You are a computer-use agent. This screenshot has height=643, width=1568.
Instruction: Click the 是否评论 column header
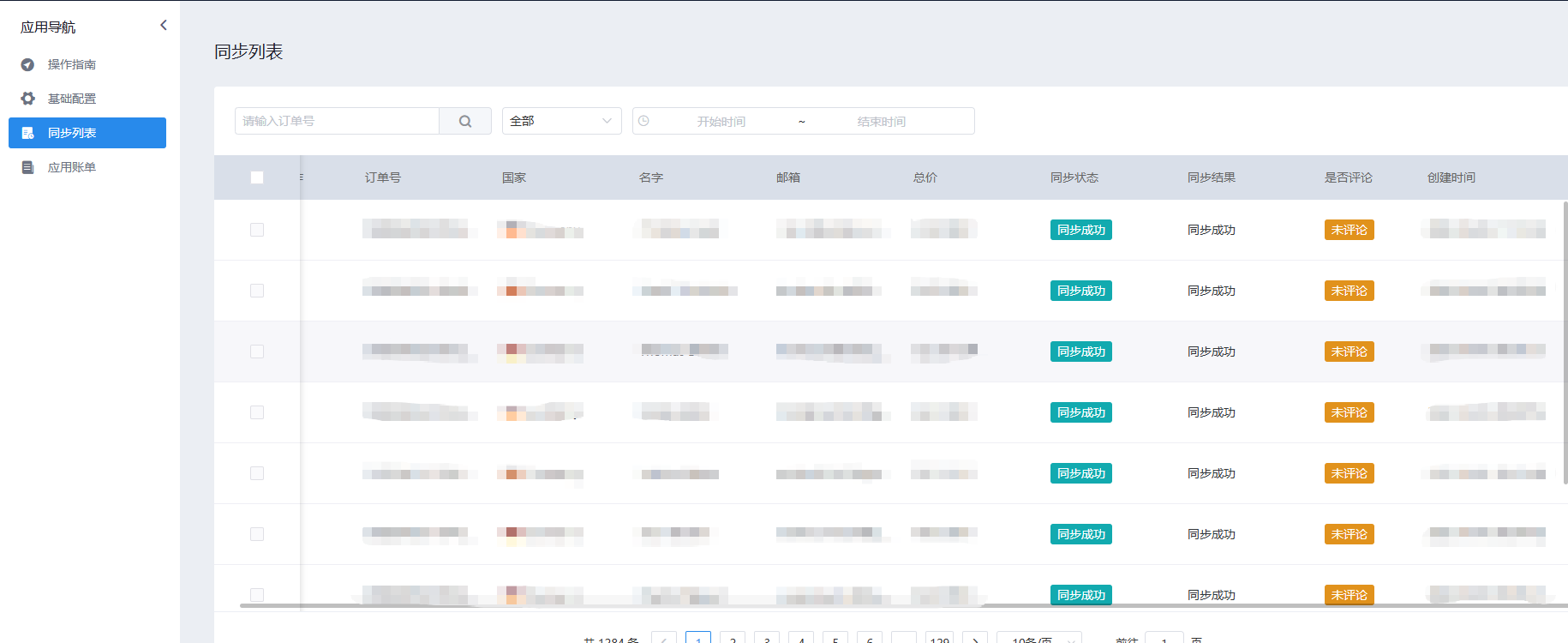tap(1349, 177)
